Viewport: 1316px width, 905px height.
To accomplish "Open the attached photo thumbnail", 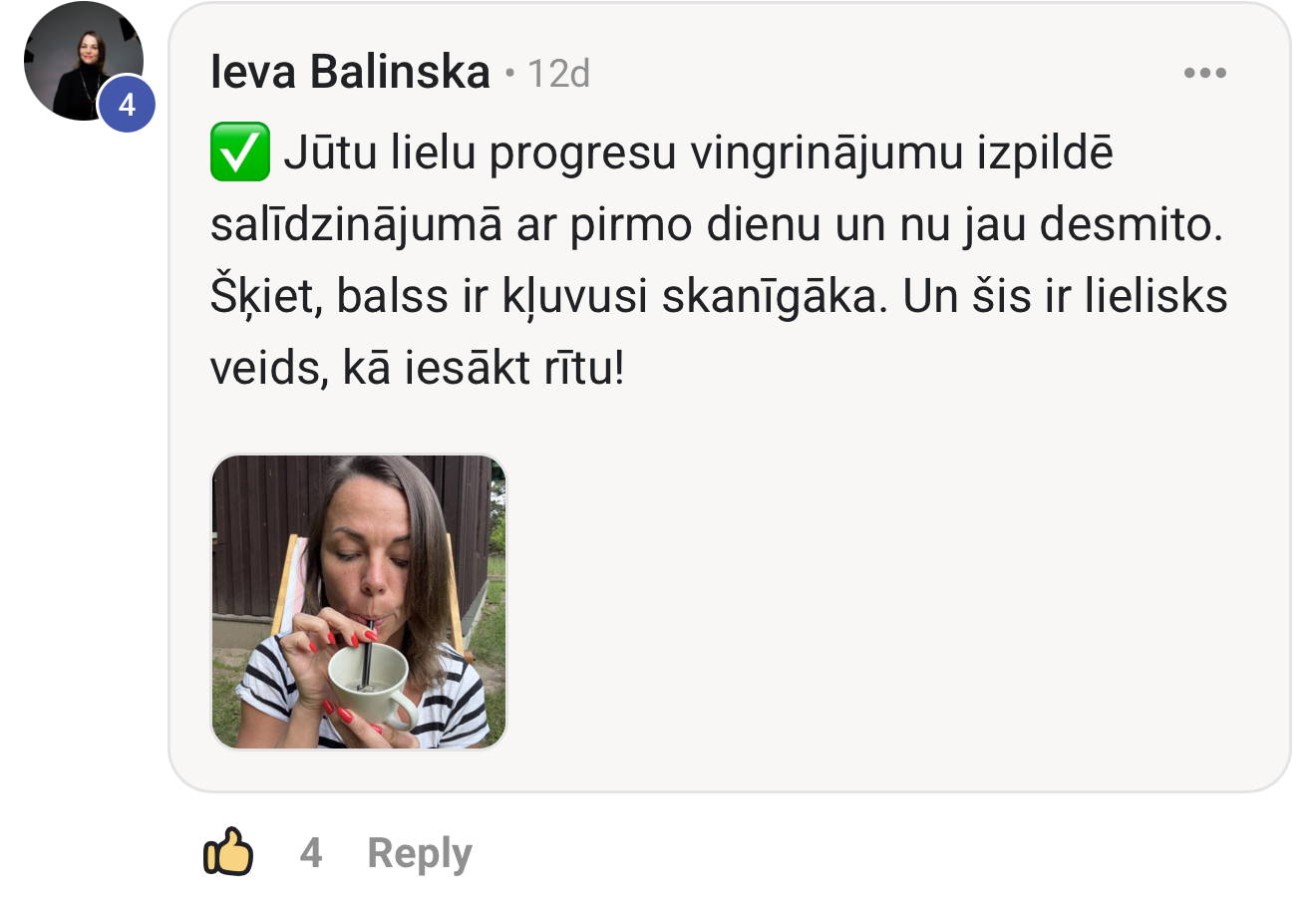I will click(359, 602).
